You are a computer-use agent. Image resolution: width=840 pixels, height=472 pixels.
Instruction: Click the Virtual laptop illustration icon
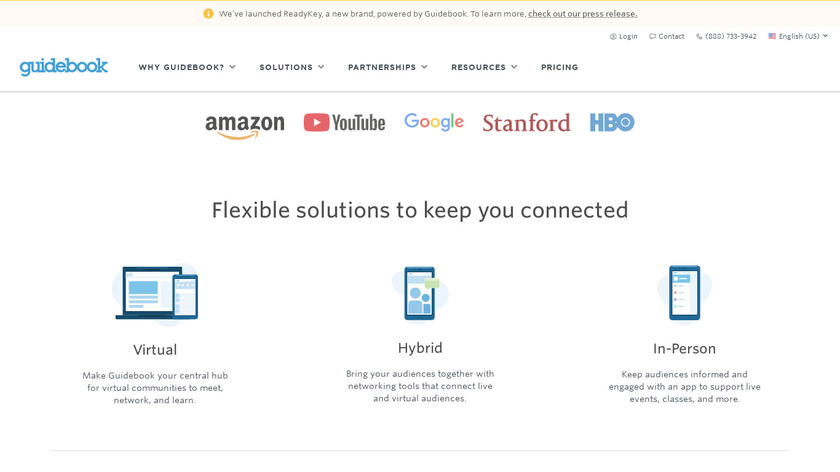[156, 293]
